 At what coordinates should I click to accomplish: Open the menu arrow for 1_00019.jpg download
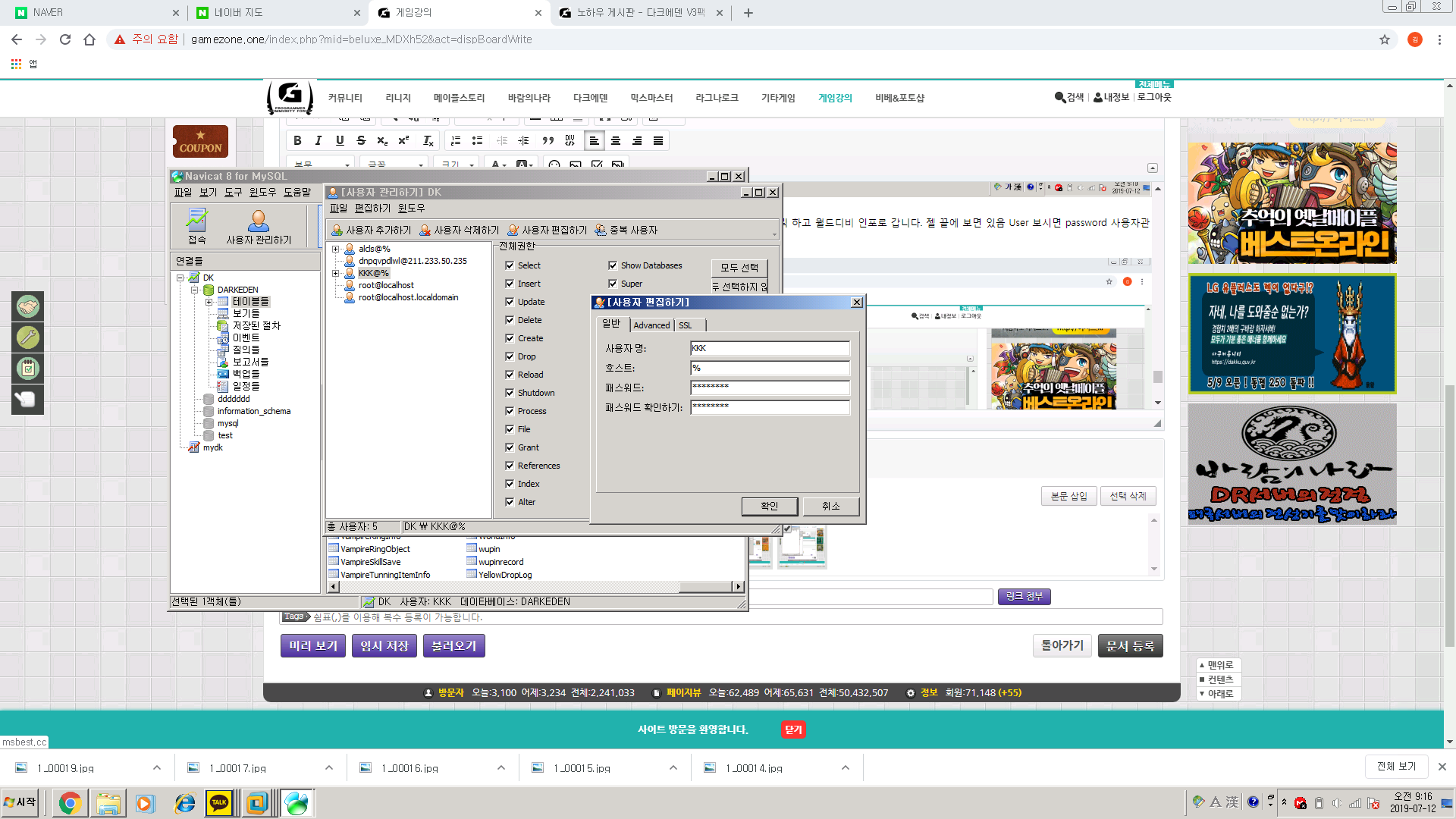coord(157,768)
